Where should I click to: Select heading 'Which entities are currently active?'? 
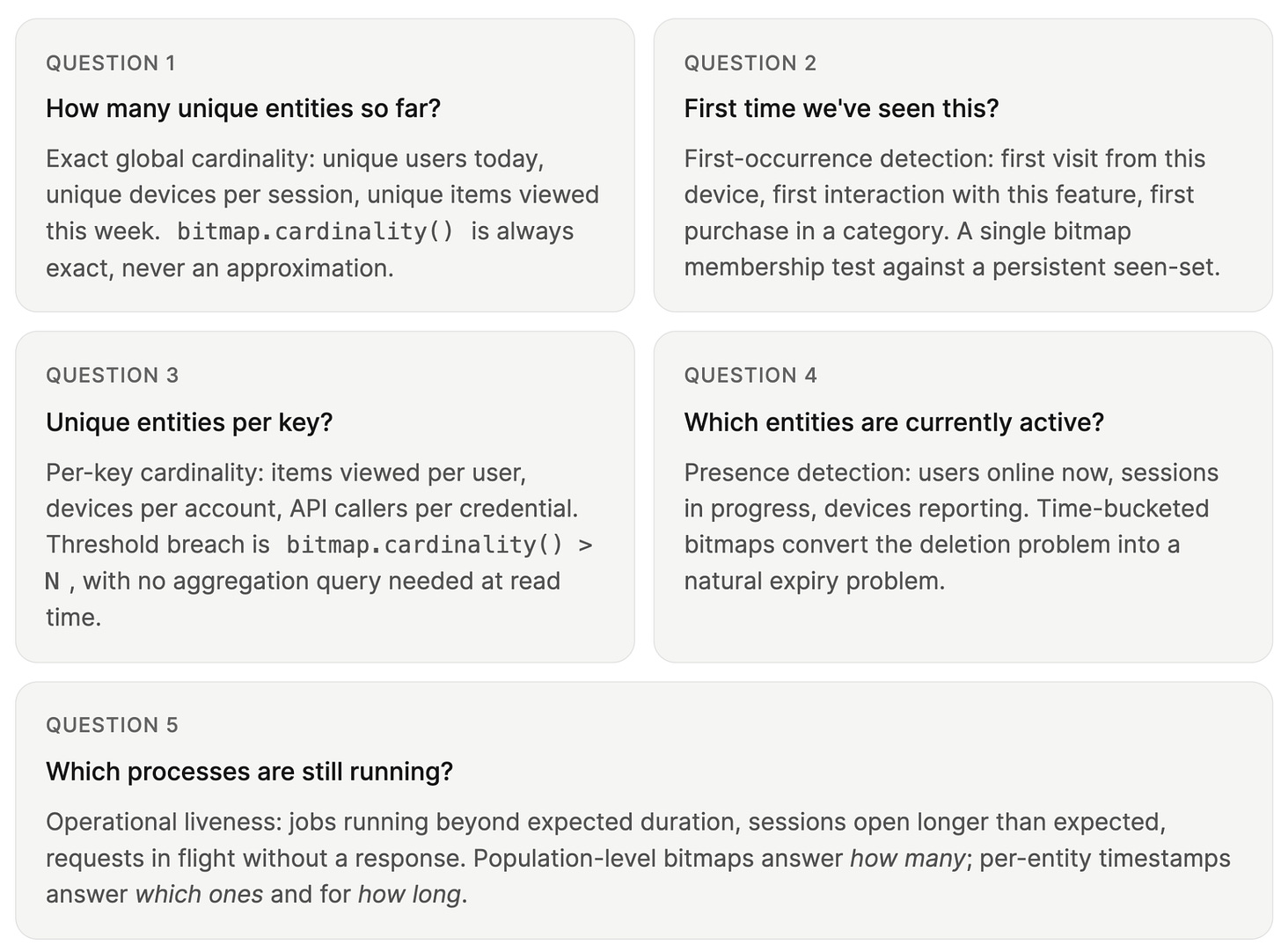[x=894, y=423]
